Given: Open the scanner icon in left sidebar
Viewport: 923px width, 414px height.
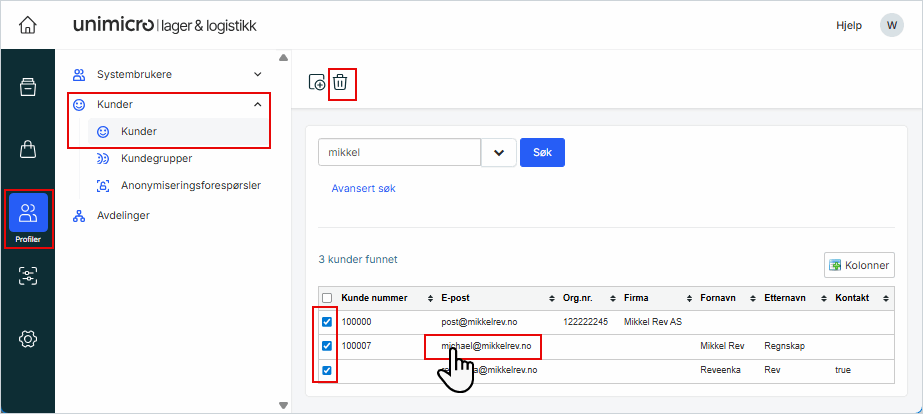Looking at the screenshot, I should coord(28,277).
